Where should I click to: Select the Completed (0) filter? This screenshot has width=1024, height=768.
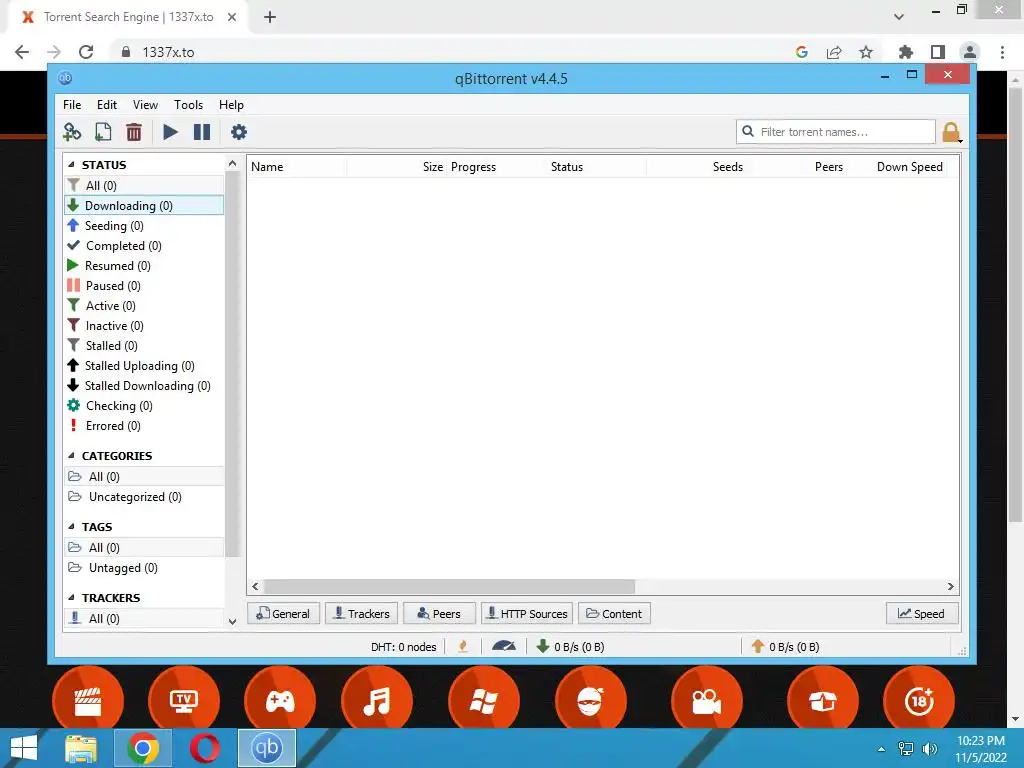tap(144, 246)
